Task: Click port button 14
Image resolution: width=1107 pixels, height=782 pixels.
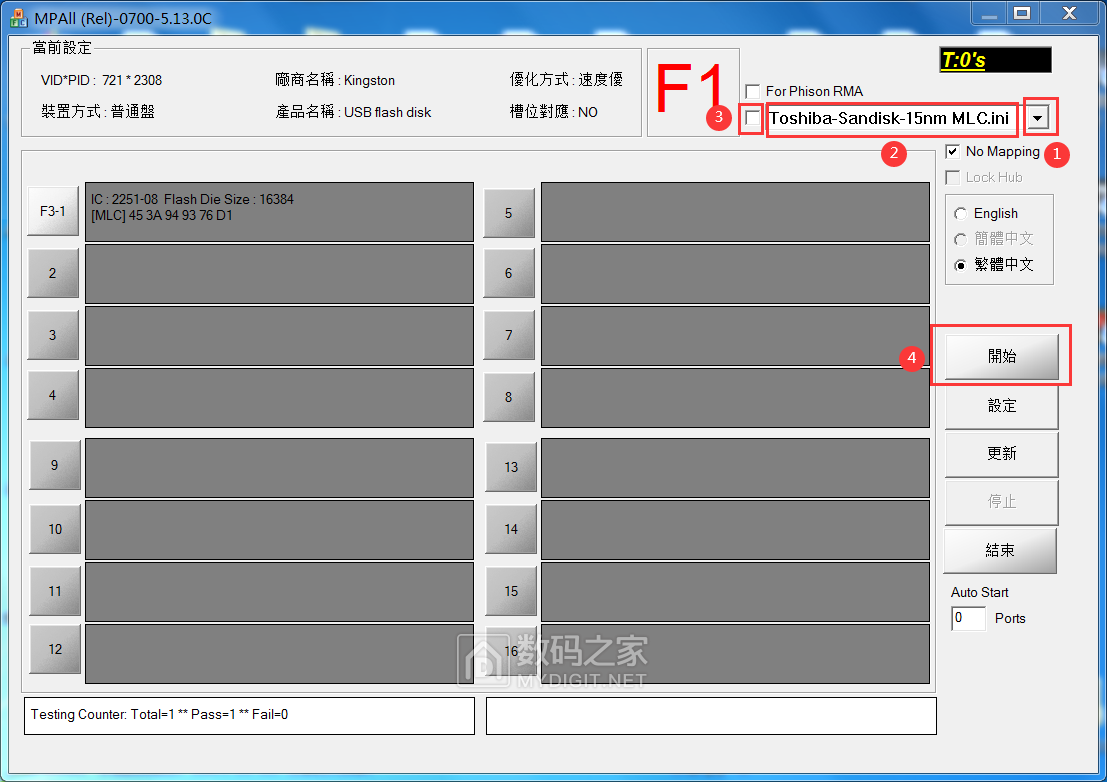Action: coord(511,529)
